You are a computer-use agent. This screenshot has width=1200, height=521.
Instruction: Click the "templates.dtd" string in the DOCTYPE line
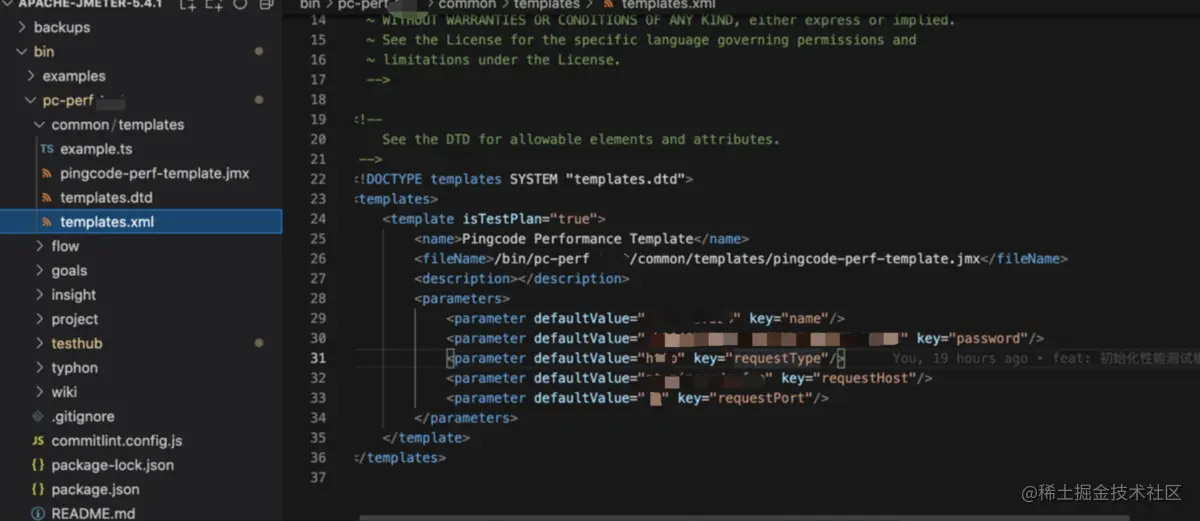(625, 179)
